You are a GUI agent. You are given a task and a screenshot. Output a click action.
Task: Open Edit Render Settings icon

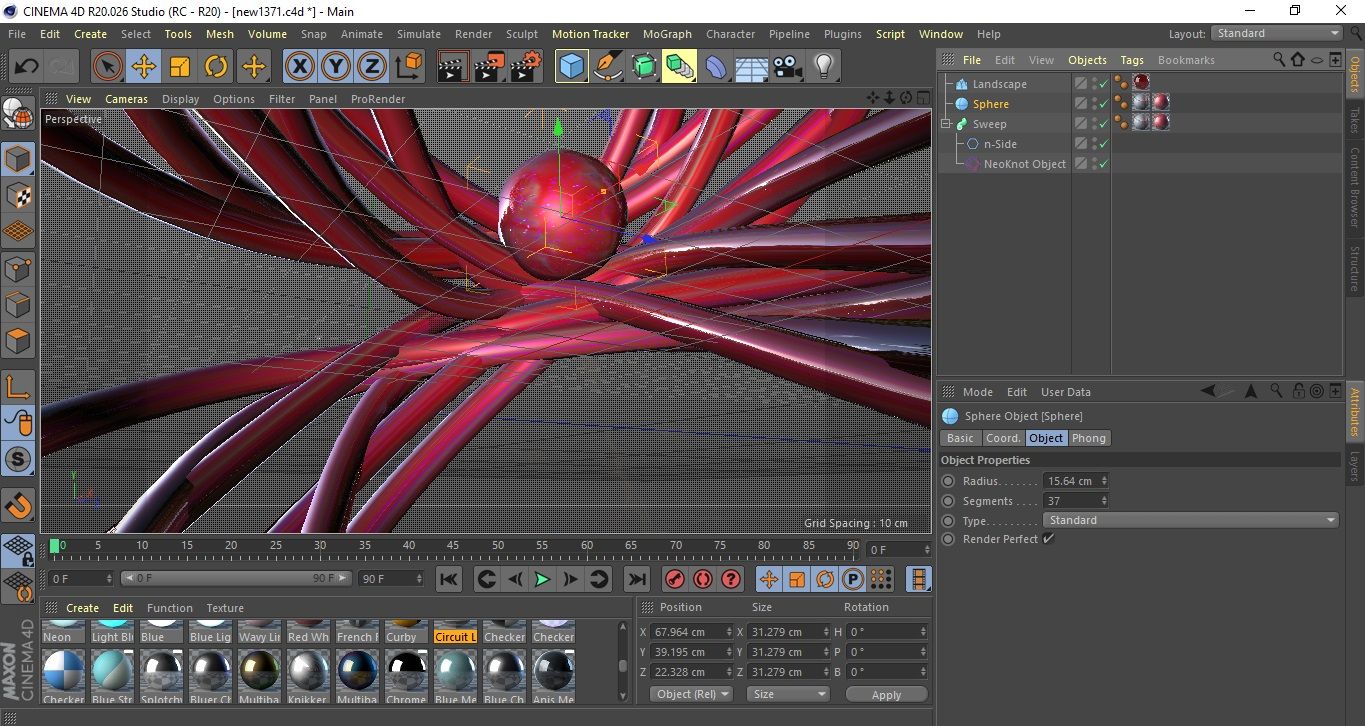click(x=526, y=67)
